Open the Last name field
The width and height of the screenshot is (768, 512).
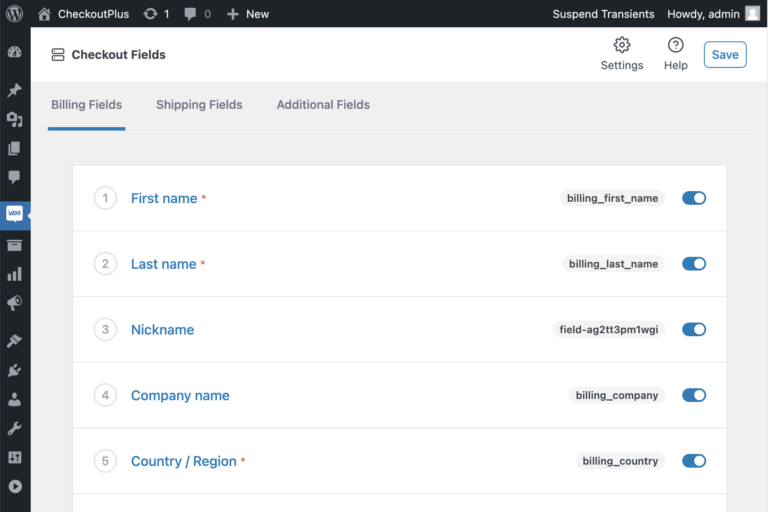(164, 264)
